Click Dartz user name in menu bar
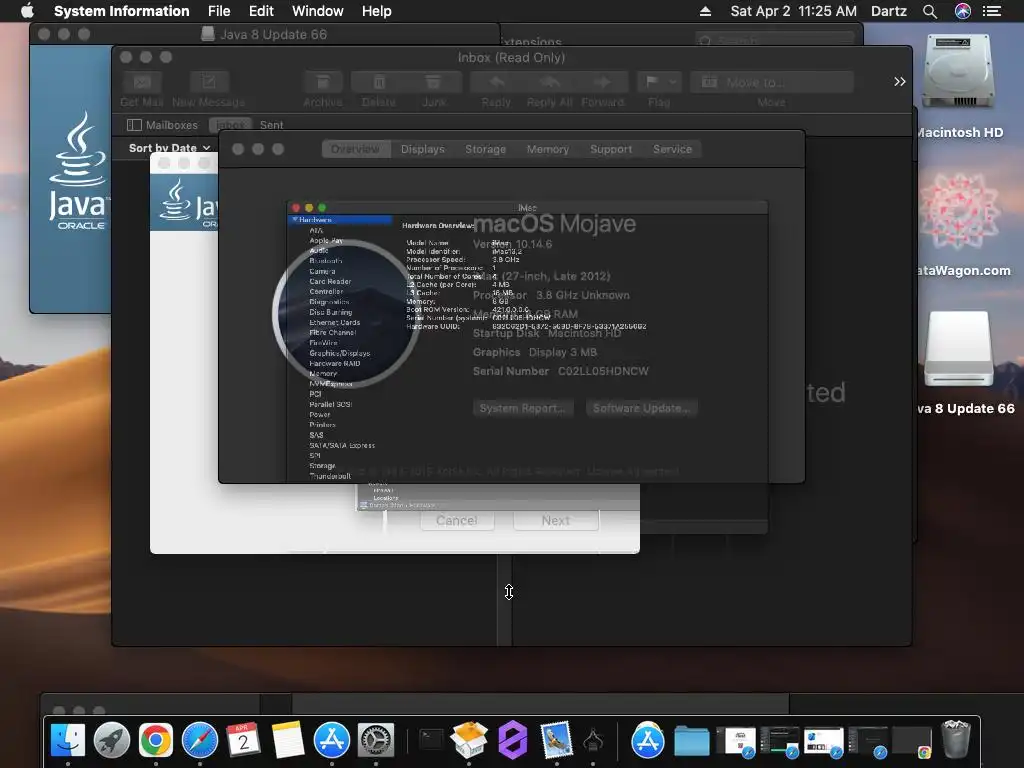 click(x=889, y=11)
